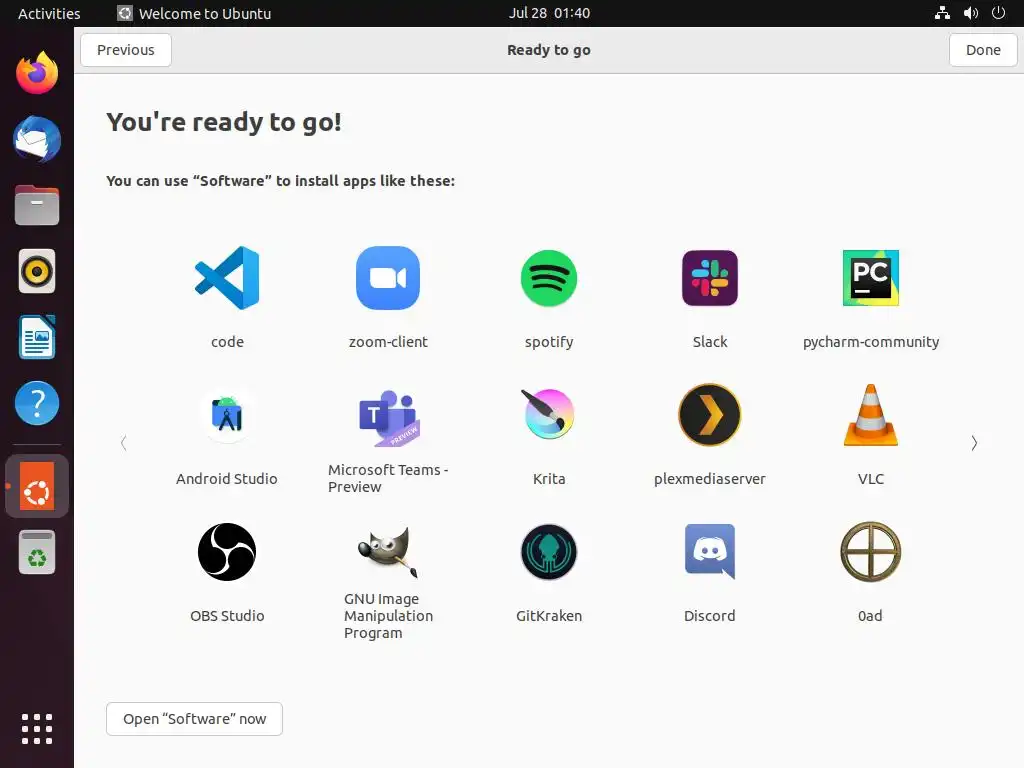This screenshot has height=768, width=1024.
Task: Click the volume speaker icon
Action: [971, 13]
